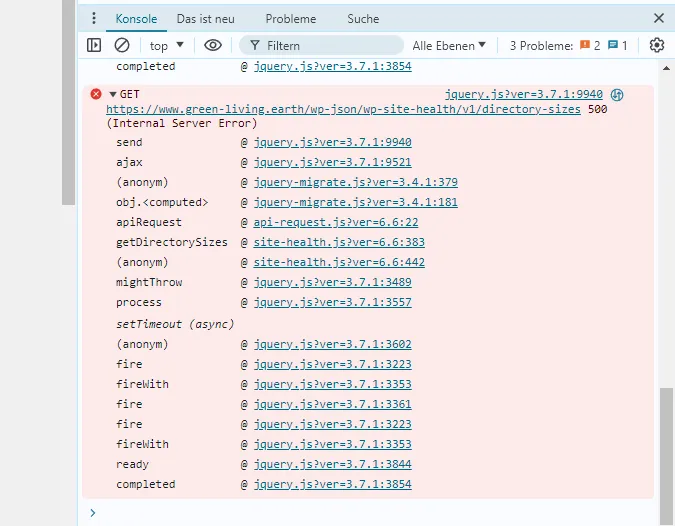
Task: Switch to the Konsole tab
Action: tap(136, 19)
